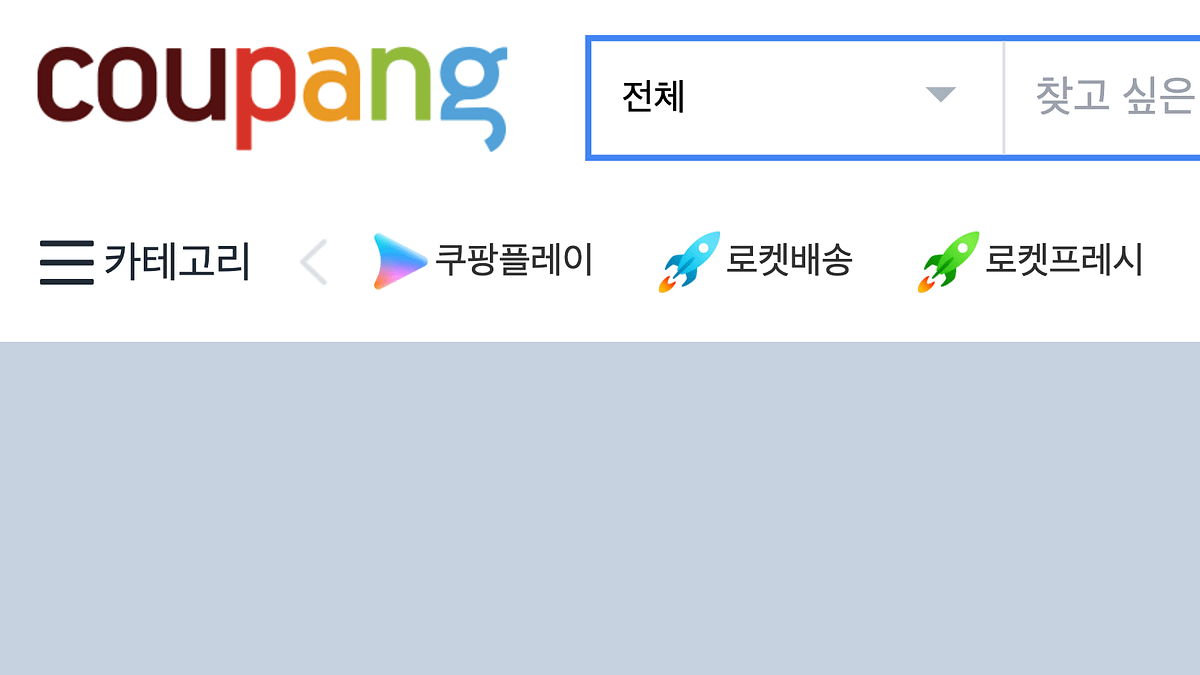
Task: Expand the 카테고리 category list
Action: pyautogui.click(x=145, y=262)
